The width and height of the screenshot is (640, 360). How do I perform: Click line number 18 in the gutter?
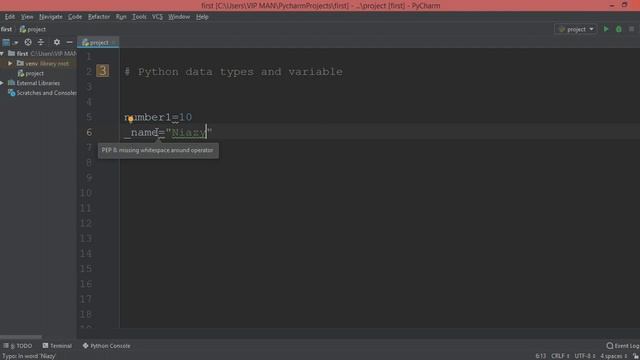pos(86,314)
